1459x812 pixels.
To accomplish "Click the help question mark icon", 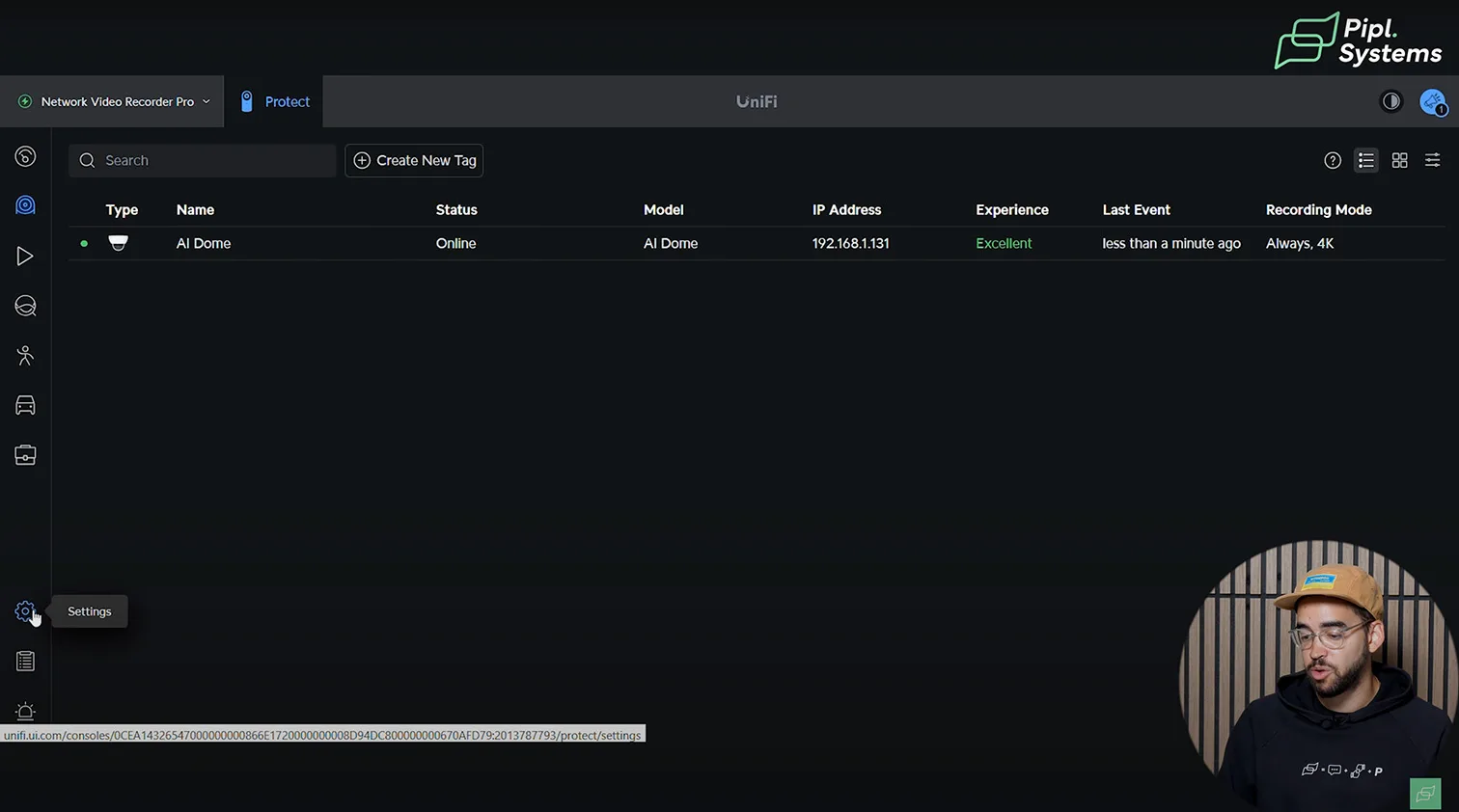I will [x=1333, y=161].
